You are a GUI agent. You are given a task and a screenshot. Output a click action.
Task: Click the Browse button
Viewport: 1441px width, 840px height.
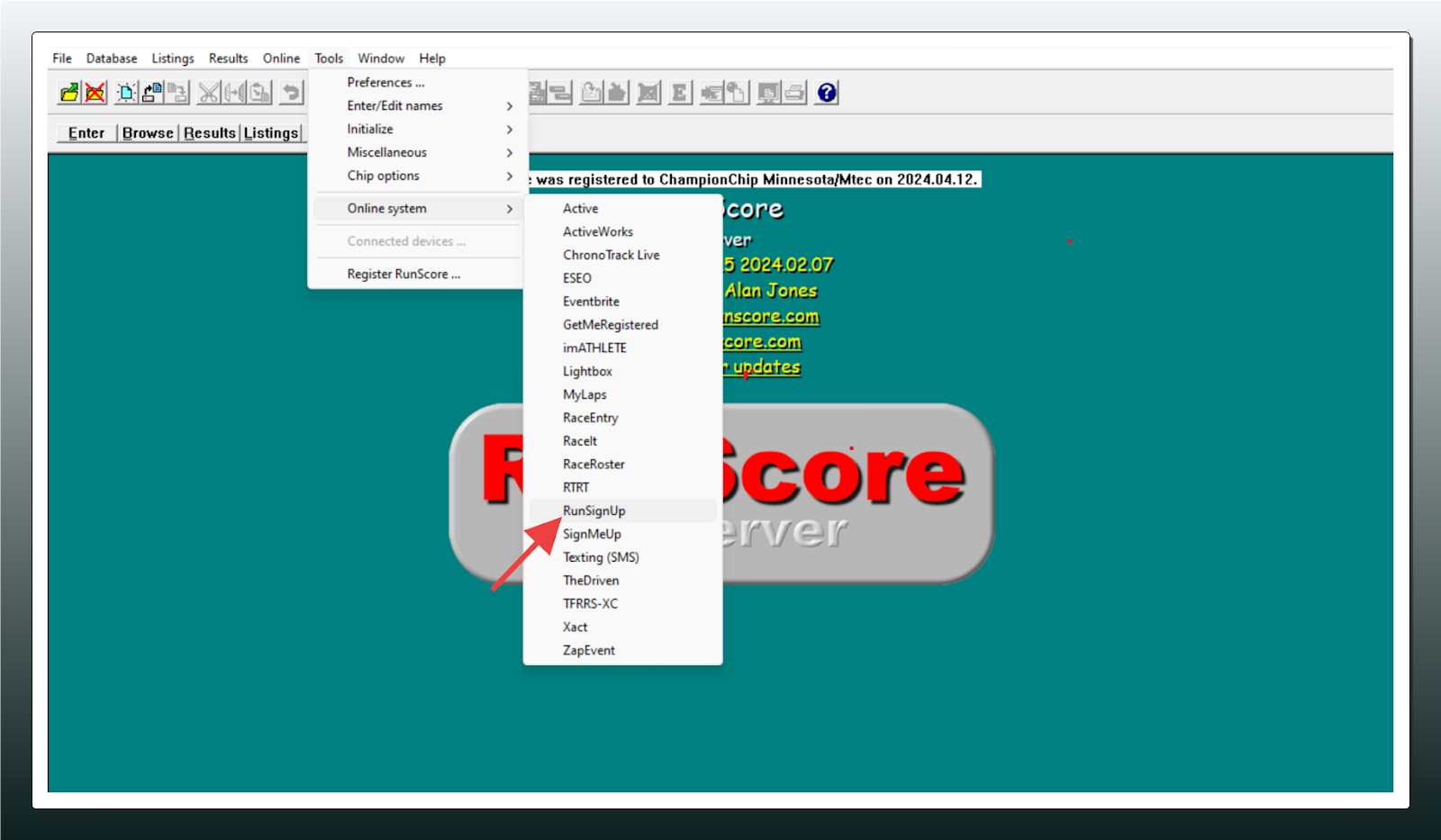pyautogui.click(x=148, y=132)
